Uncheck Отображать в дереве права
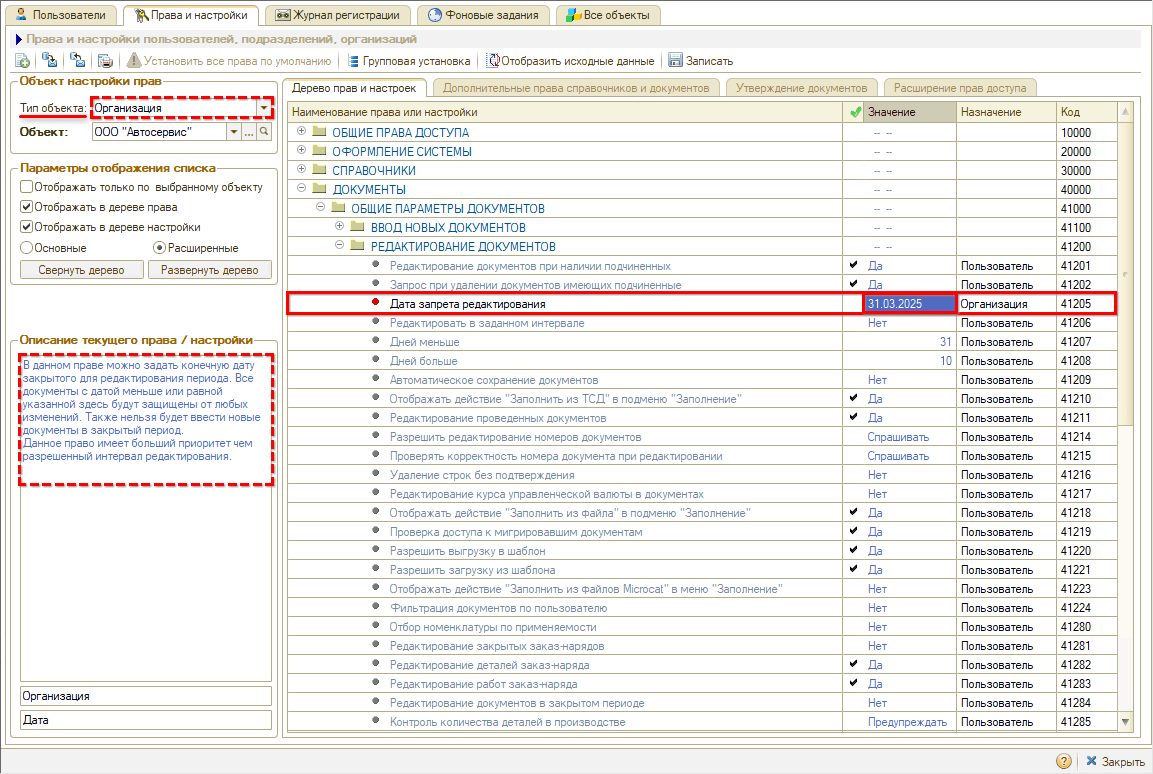The image size is (1153, 774). pyautogui.click(x=27, y=207)
